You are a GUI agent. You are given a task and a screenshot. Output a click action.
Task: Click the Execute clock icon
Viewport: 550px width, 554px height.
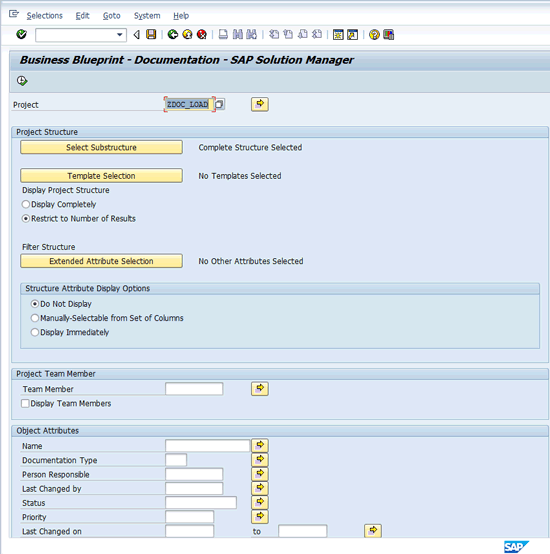22,81
